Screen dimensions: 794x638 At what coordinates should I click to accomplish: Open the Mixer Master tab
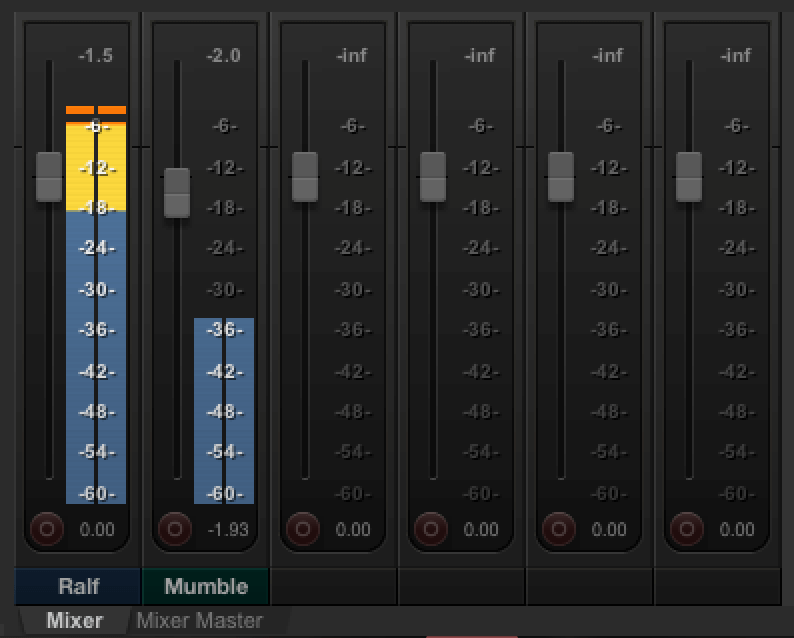199,621
